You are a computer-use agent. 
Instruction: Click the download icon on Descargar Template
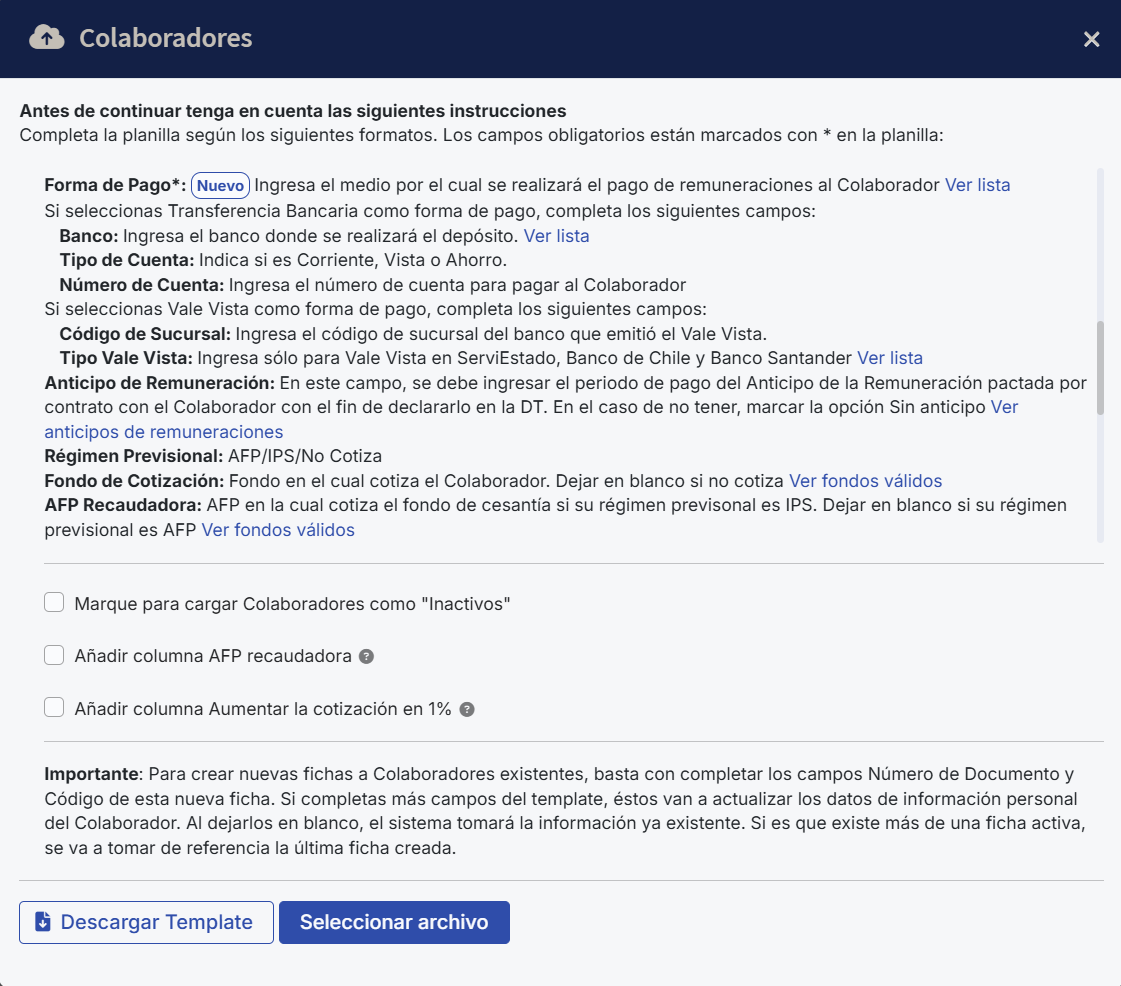[x=41, y=921]
